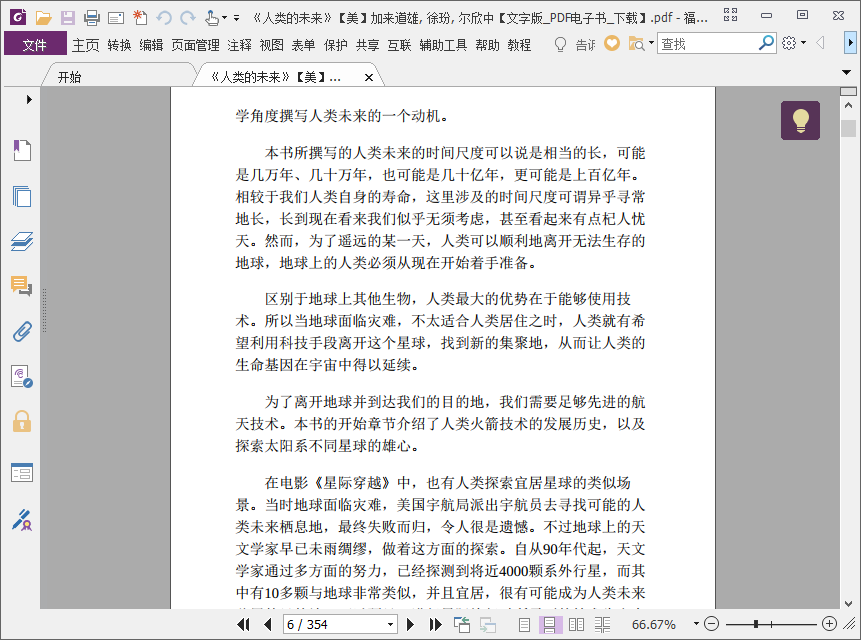The height and width of the screenshot is (640, 861).
Task: Go to the last page
Action: click(435, 624)
